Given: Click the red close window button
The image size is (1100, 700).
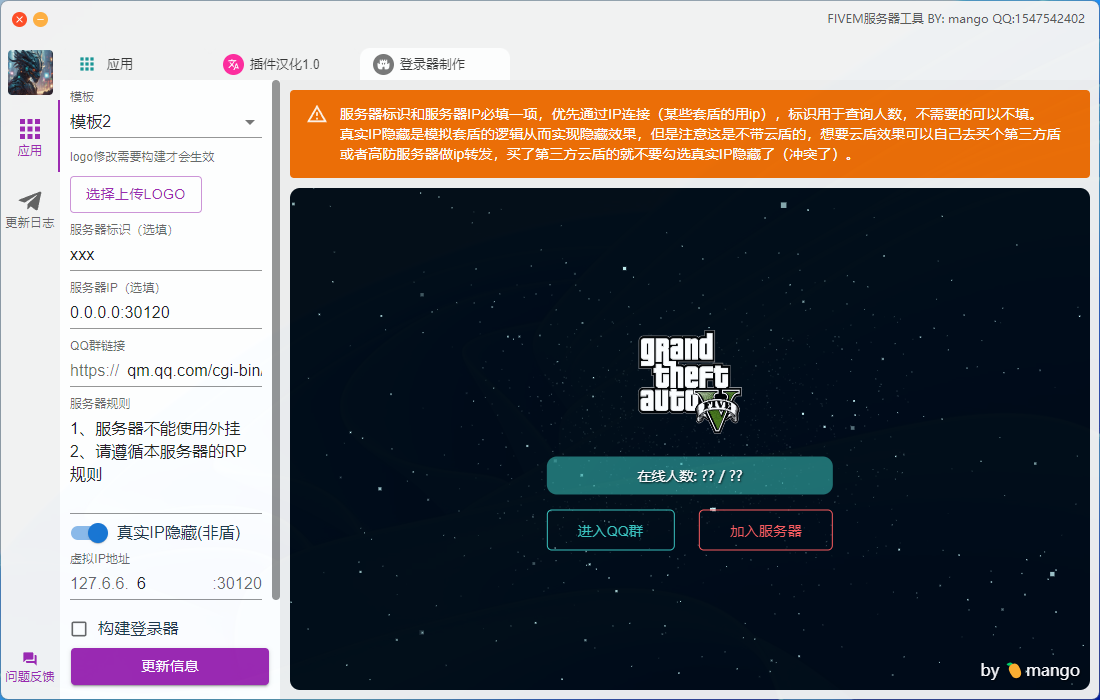Looking at the screenshot, I should point(20,20).
